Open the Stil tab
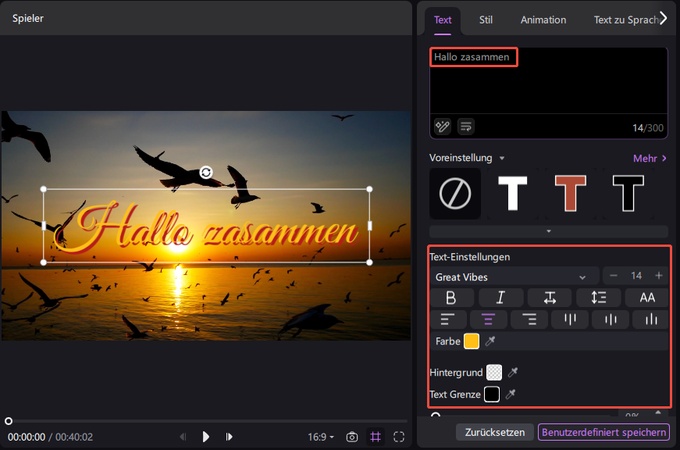 (486, 20)
